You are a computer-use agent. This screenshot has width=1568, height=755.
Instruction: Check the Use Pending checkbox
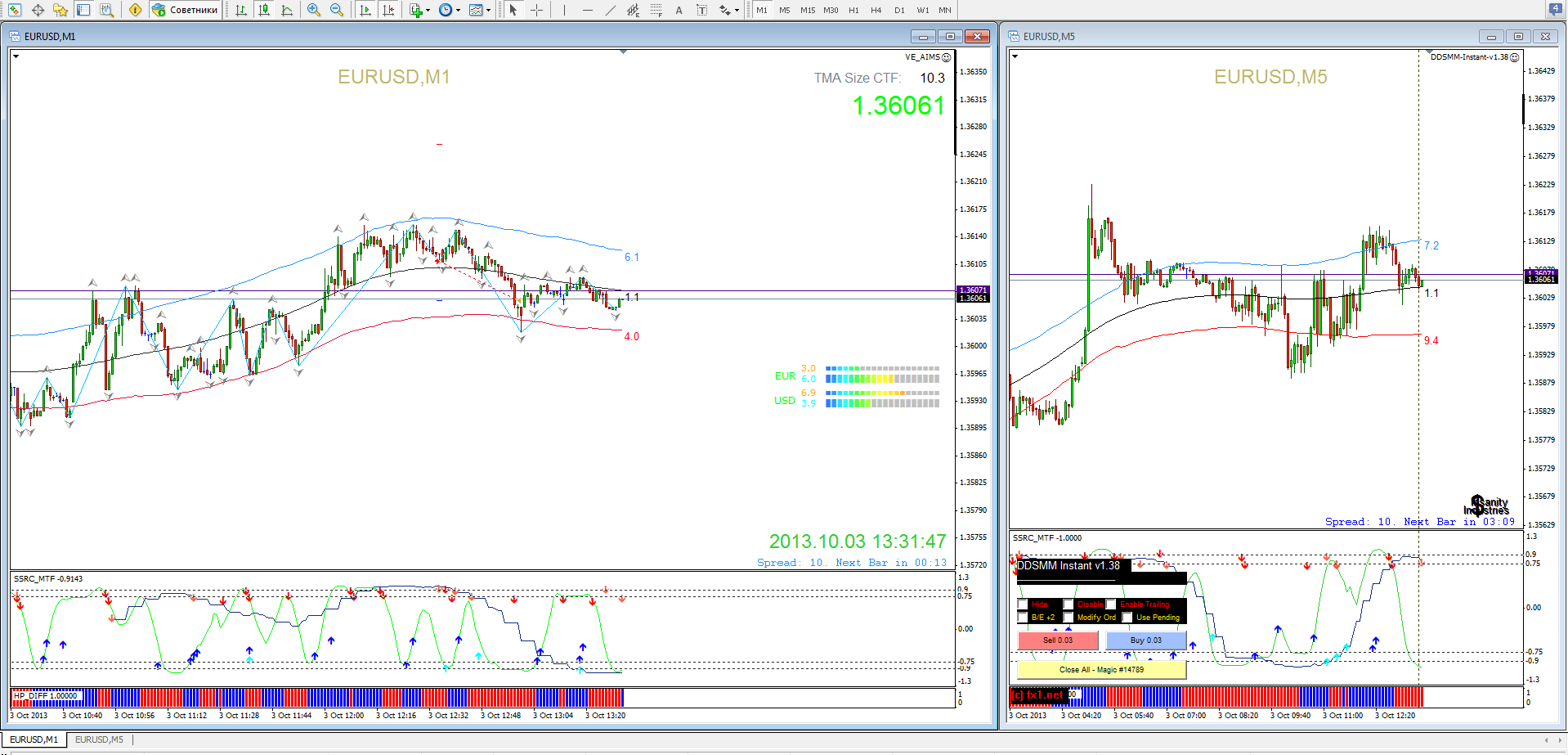(x=1127, y=618)
